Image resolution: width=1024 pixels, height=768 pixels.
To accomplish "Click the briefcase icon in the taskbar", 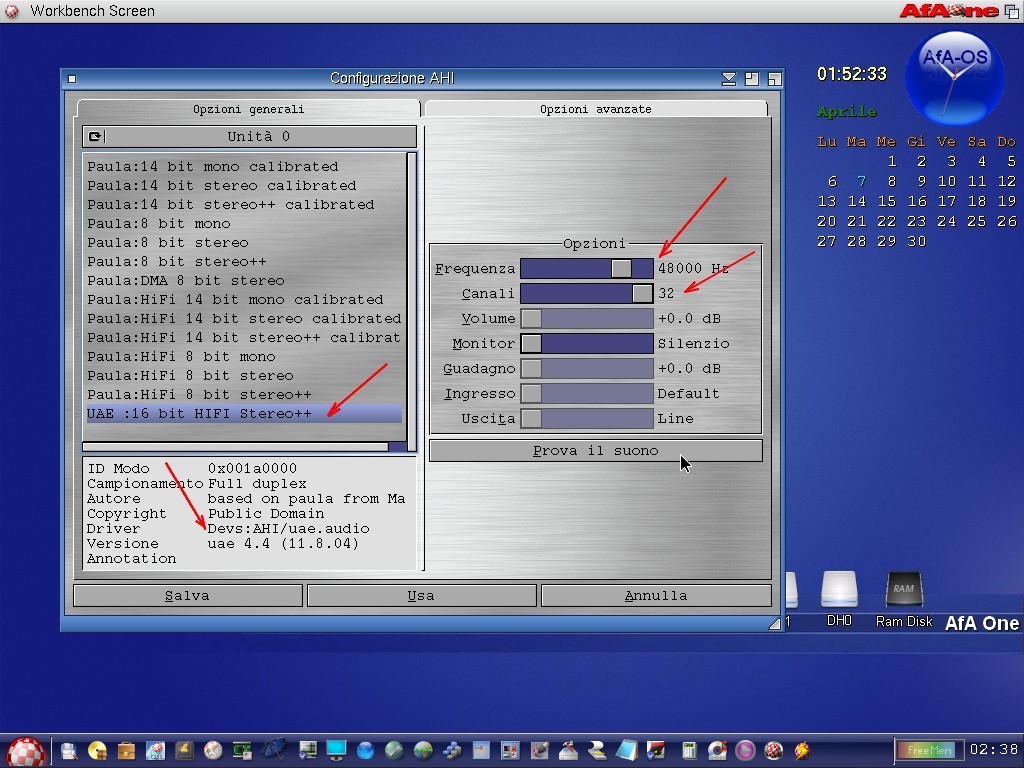I will tap(126, 750).
